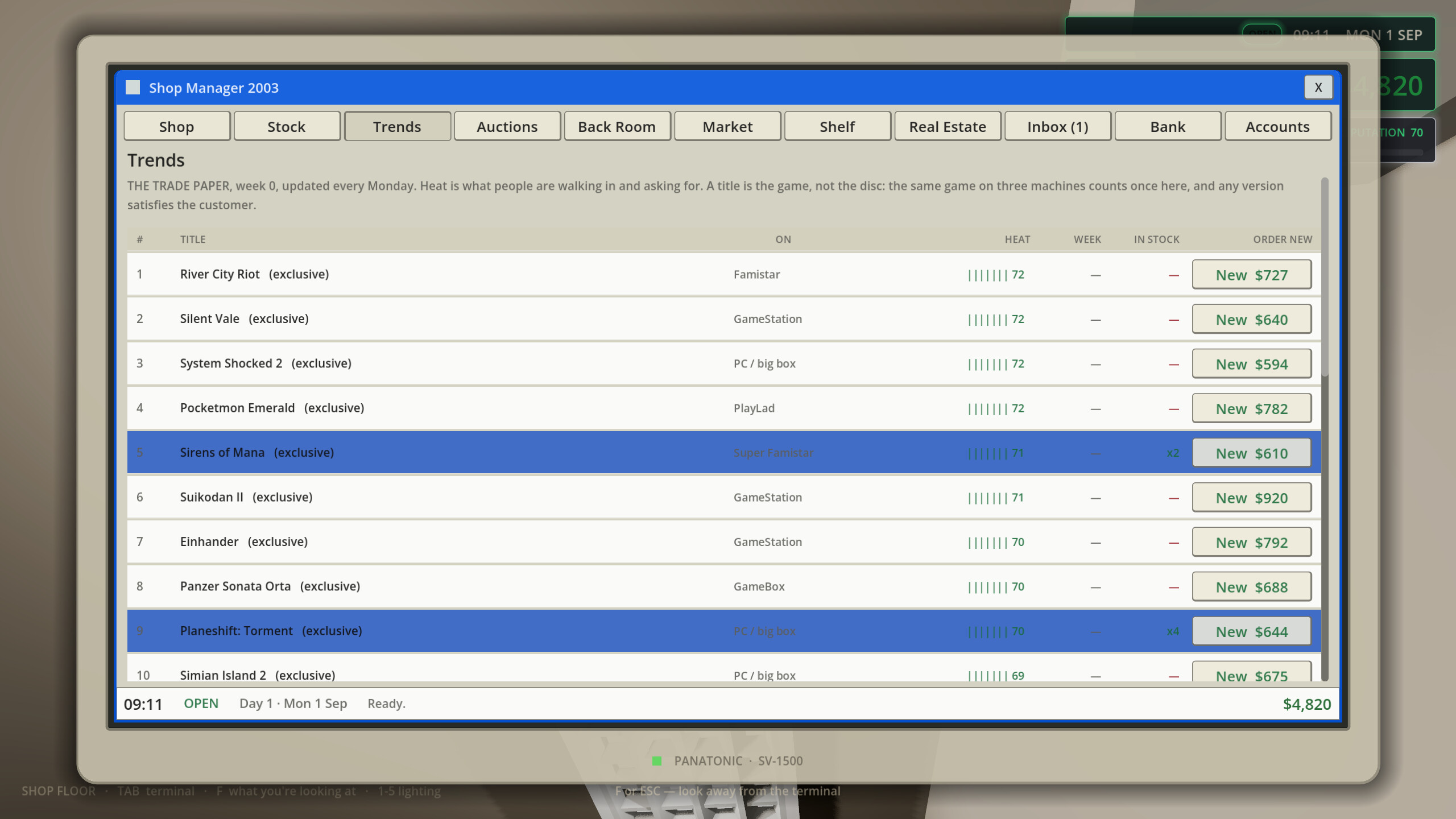Screen dimensions: 1456x819
Task: Click the Pocketmon Emerald title
Action: point(237,408)
